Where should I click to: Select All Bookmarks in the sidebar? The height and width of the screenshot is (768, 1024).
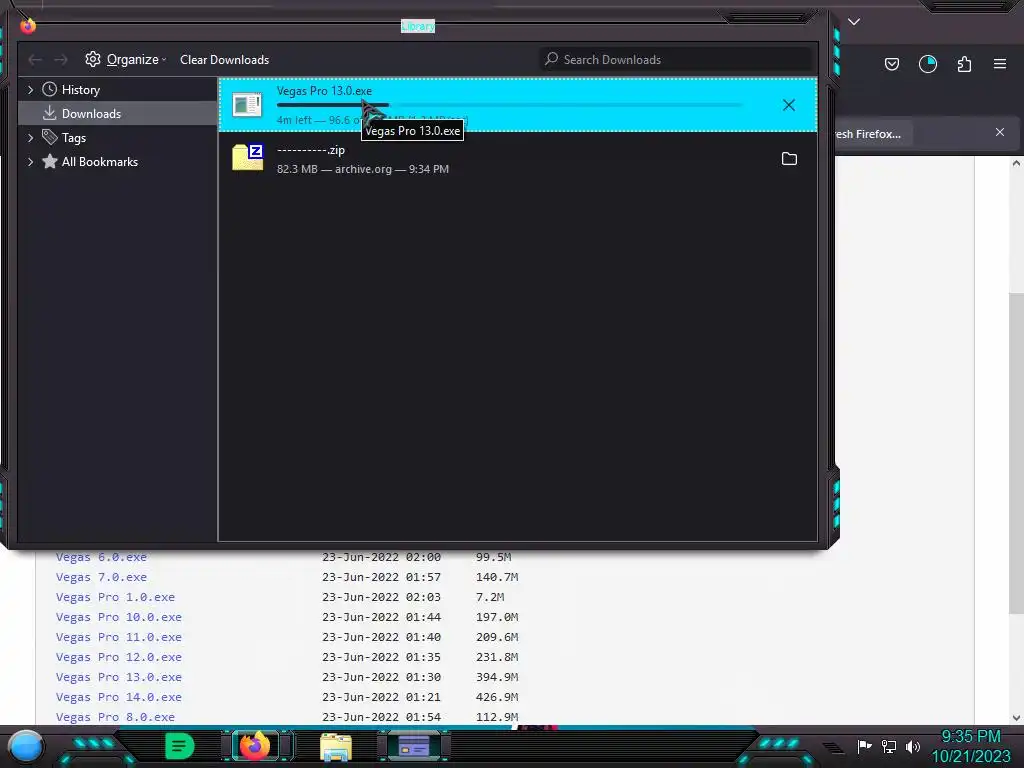pos(99,162)
